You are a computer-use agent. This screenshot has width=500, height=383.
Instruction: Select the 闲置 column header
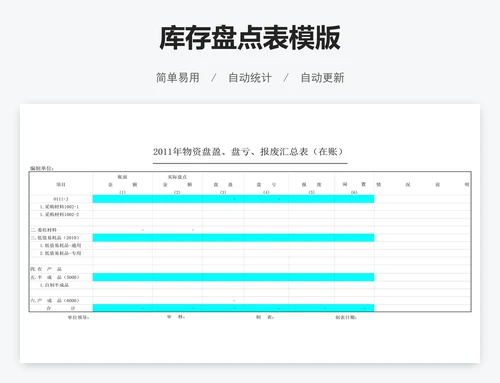click(354, 184)
